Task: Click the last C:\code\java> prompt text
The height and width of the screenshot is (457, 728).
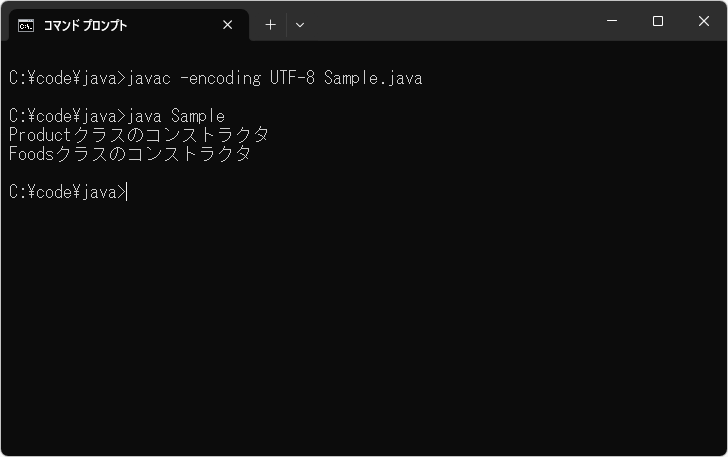Action: tap(66, 192)
